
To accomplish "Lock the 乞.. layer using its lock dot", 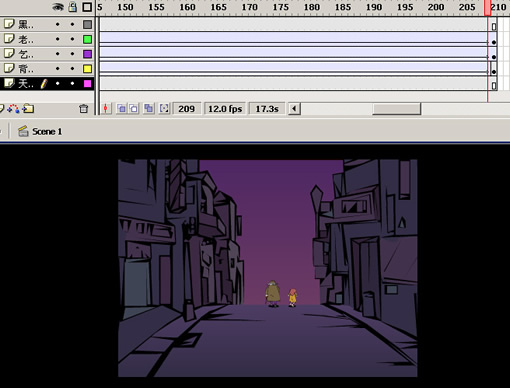I will pos(72,54).
